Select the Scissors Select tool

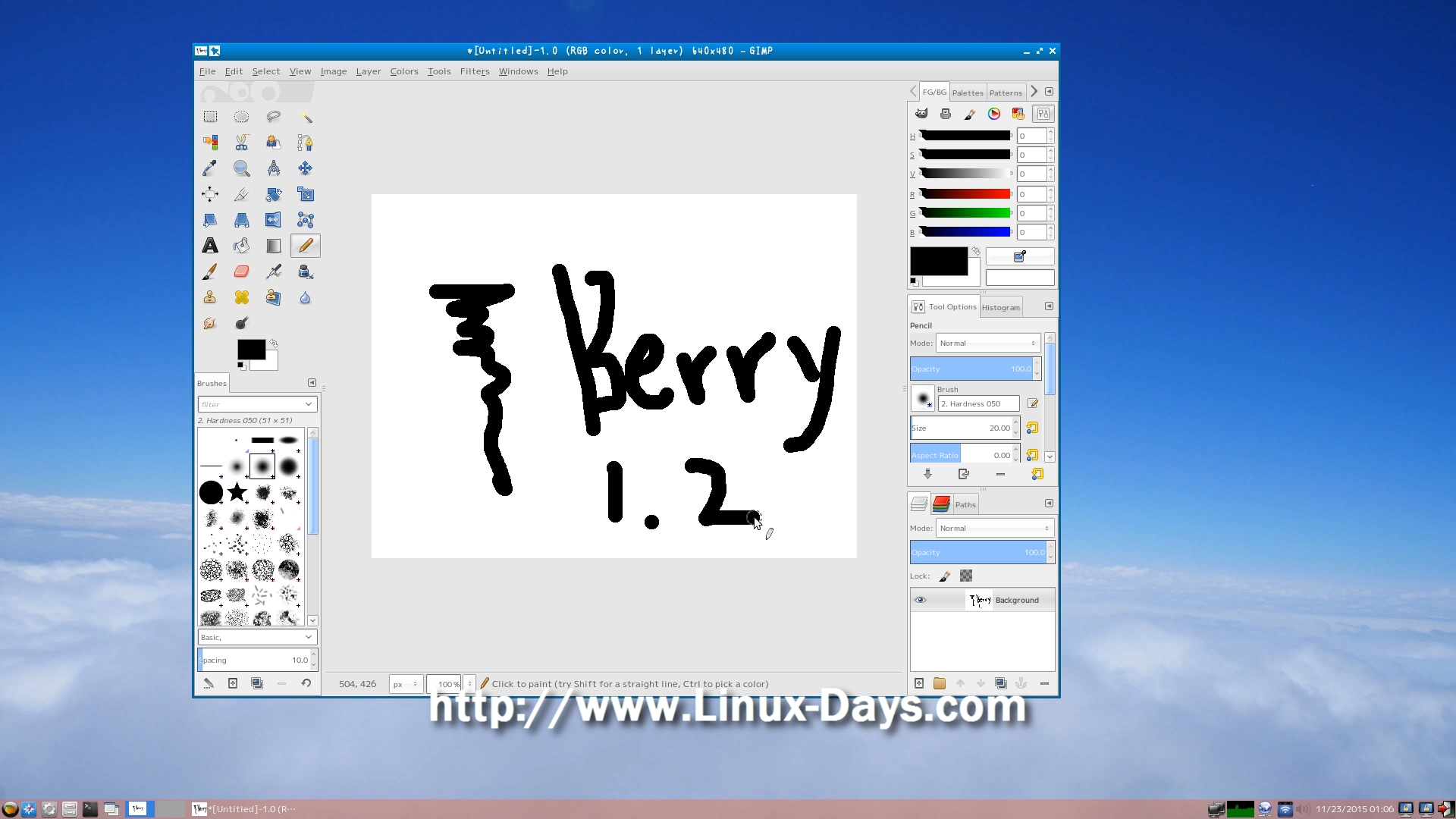(x=242, y=143)
